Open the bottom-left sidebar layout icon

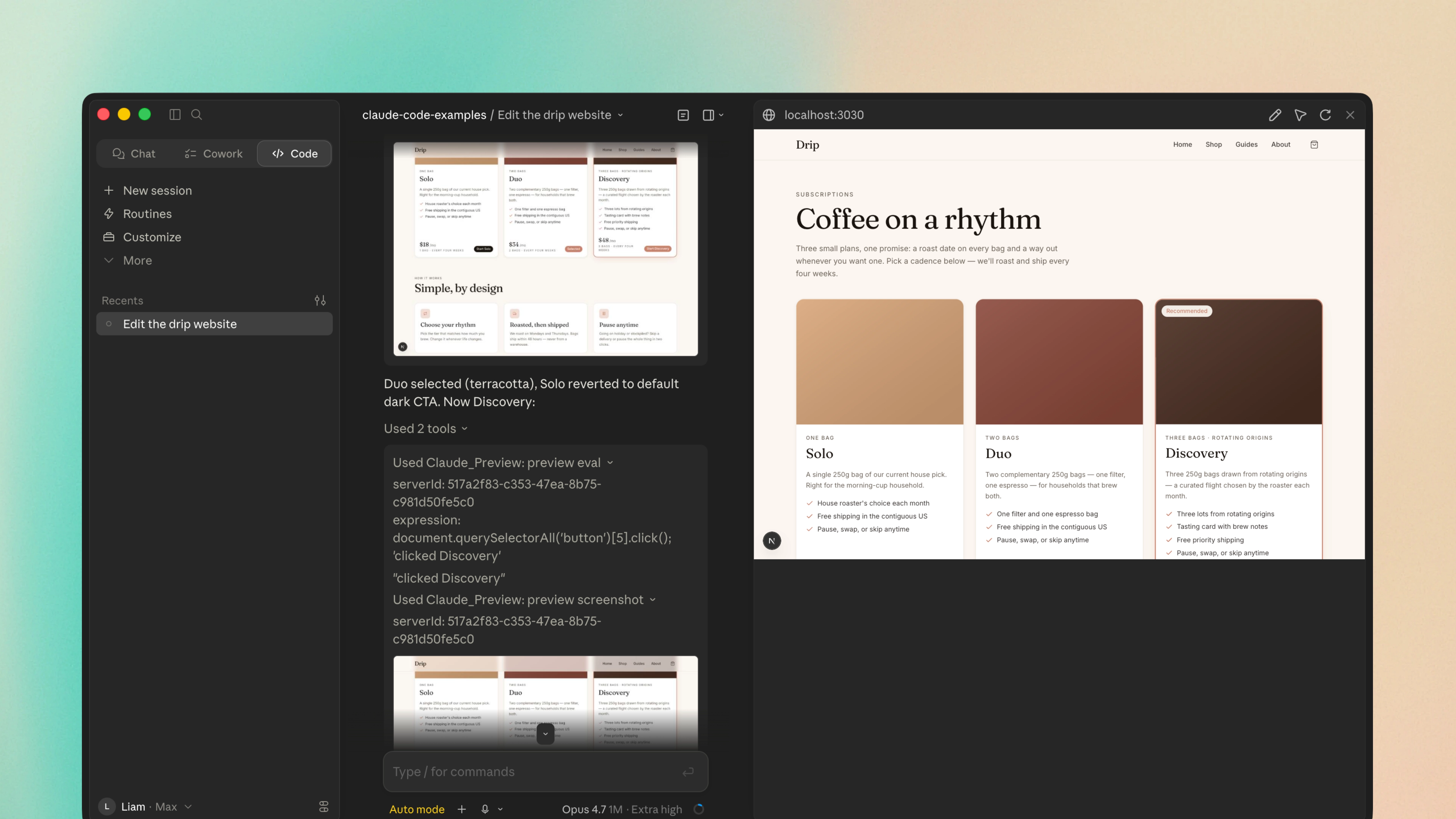[x=324, y=806]
